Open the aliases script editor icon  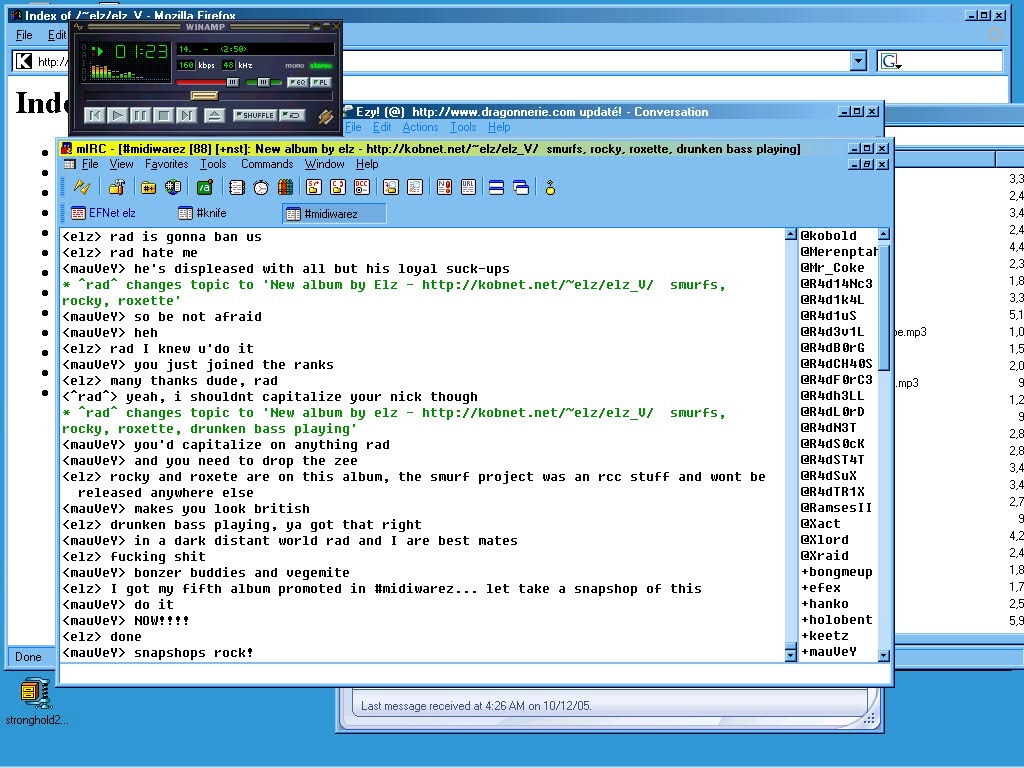[204, 188]
